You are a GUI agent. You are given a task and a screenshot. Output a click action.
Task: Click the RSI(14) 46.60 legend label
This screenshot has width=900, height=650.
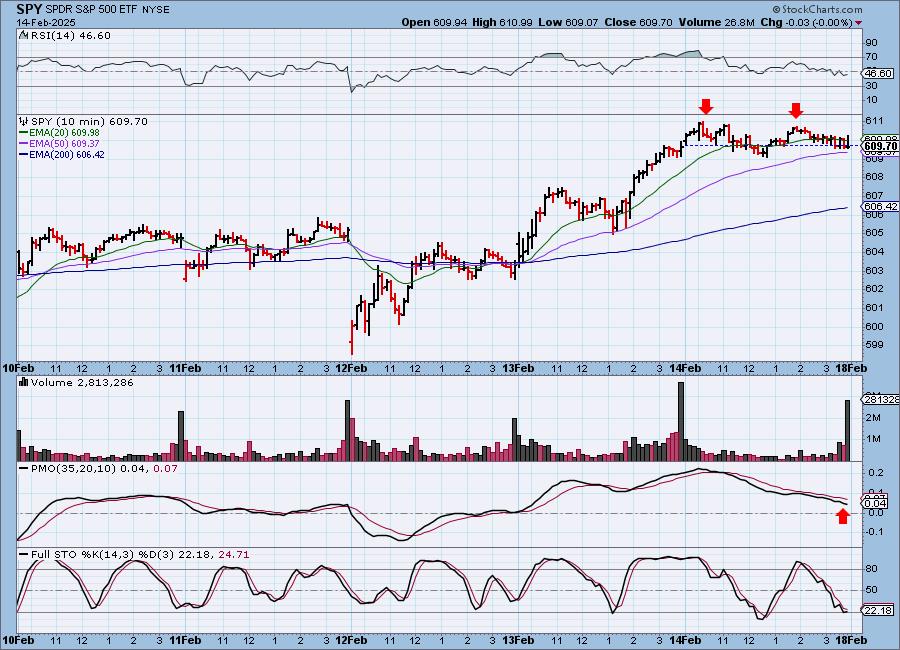click(x=71, y=35)
